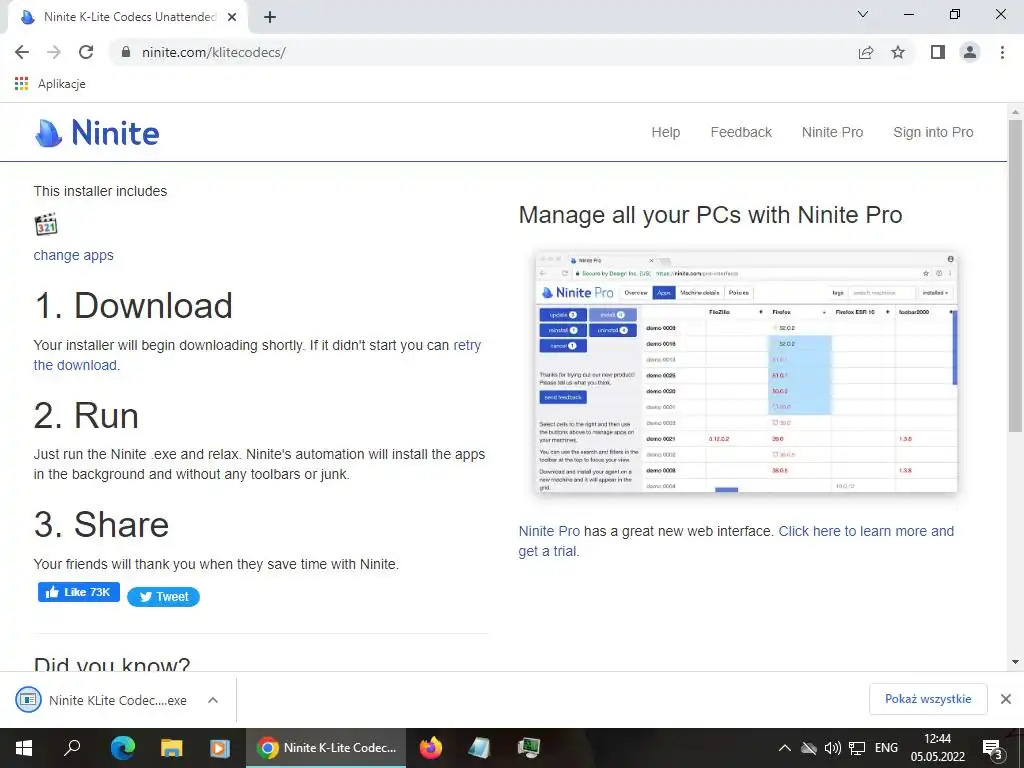Open Ninite Pro in the navigation
This screenshot has width=1024, height=768.
pos(832,132)
